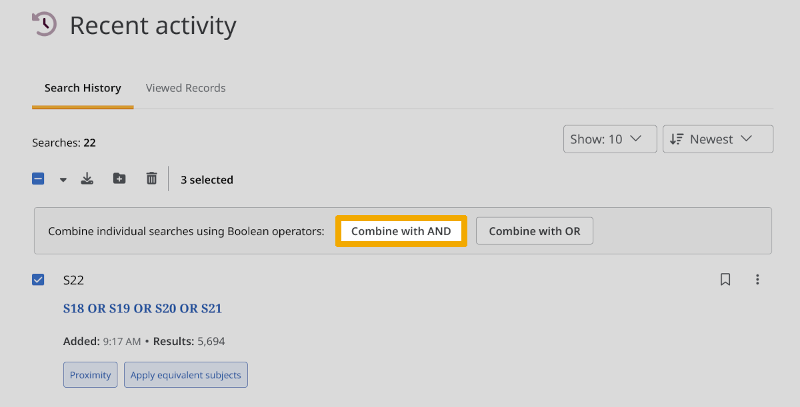Click the Proximity tag

90,375
